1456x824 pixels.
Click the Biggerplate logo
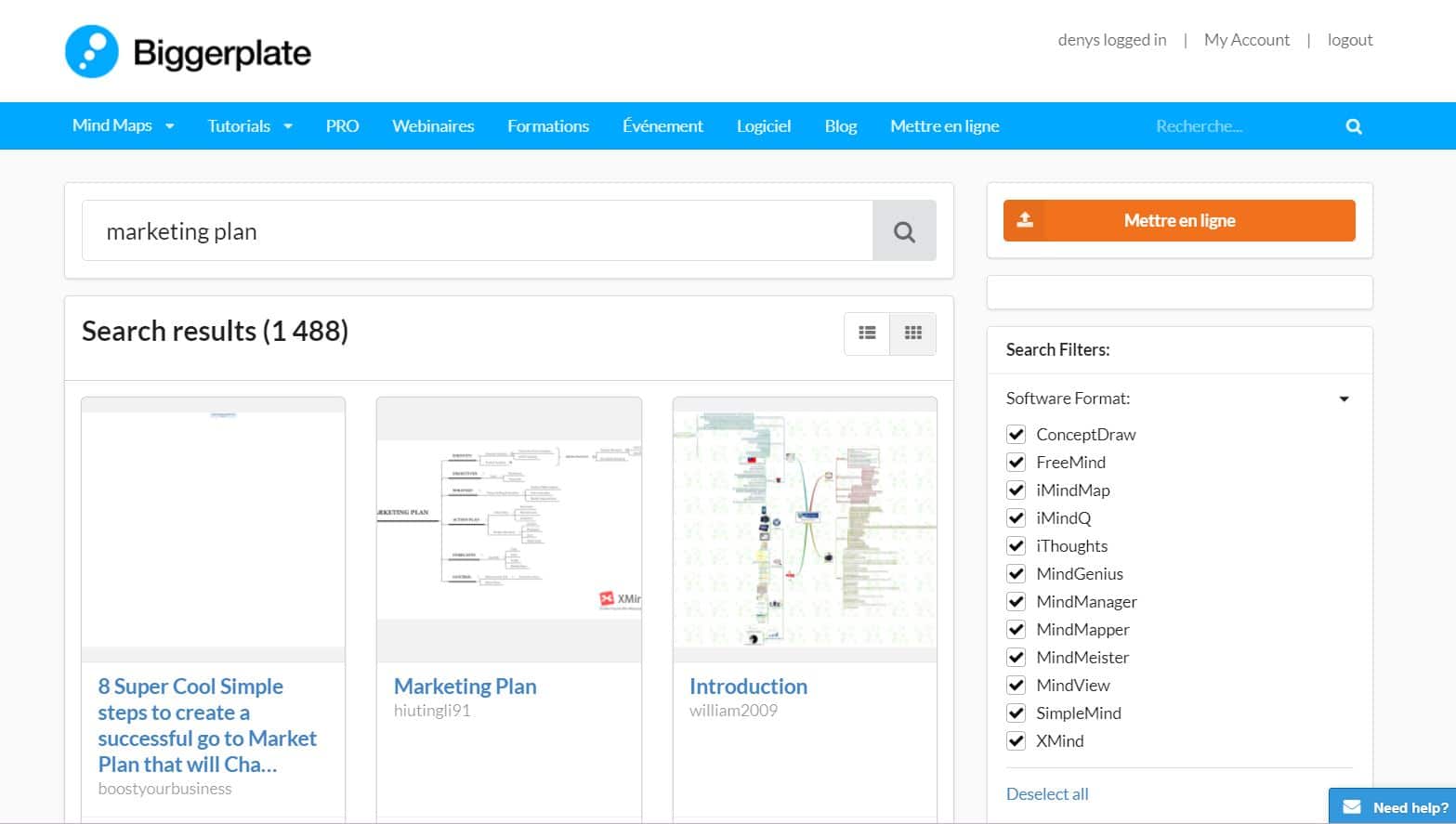pyautogui.click(x=188, y=52)
